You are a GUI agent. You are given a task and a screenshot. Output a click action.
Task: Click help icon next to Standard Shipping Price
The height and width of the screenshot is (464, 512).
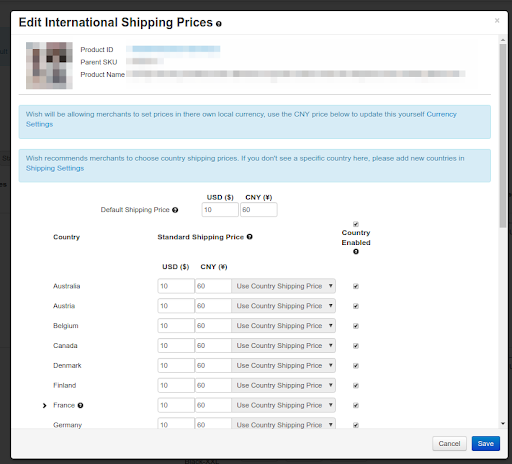249,237
